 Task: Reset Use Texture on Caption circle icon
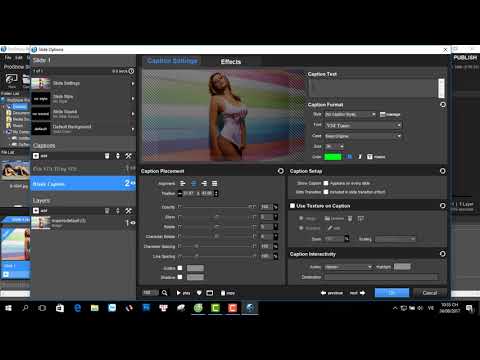[443, 206]
